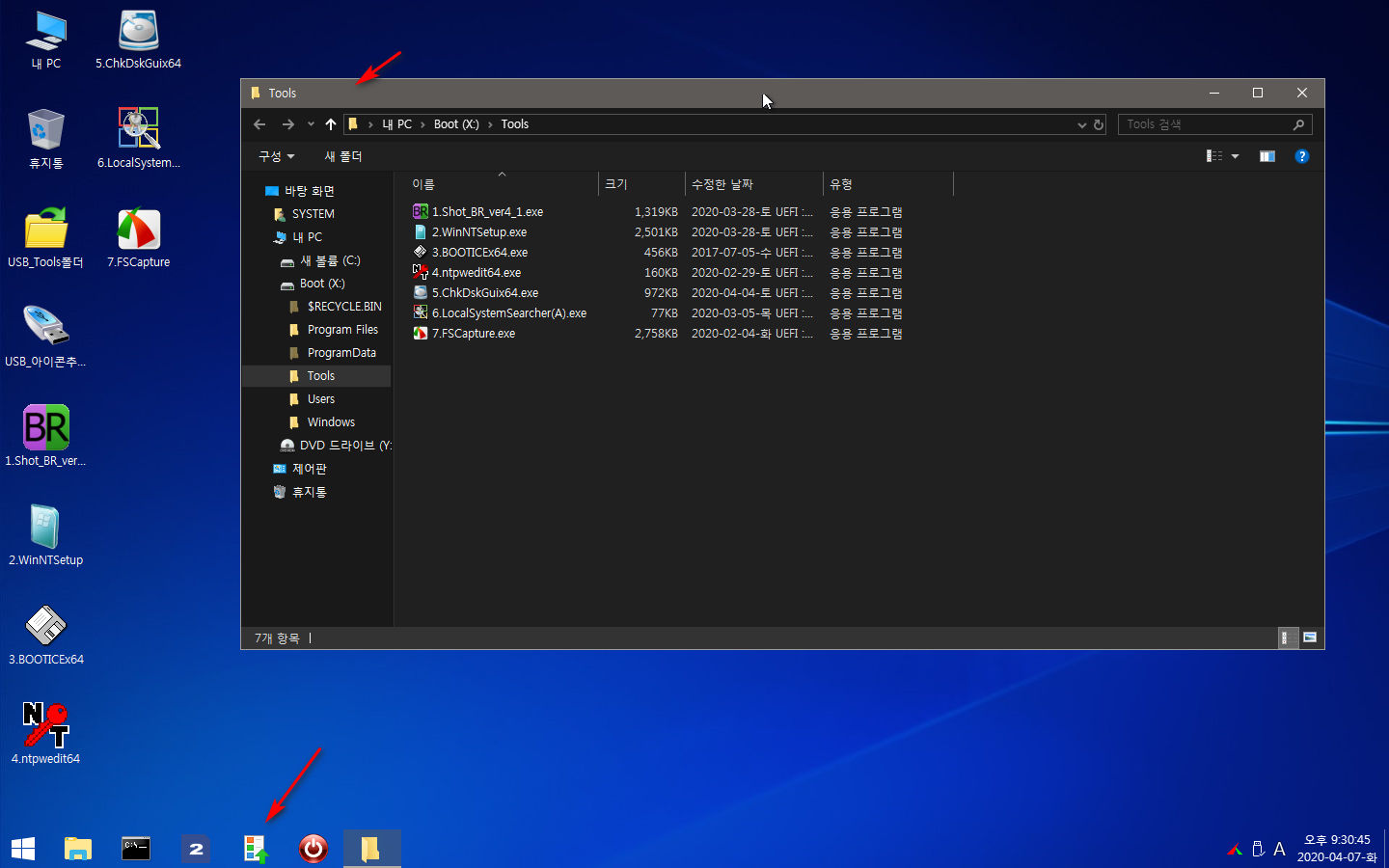1389x868 pixels.
Task: Launch 3.BOOTICEx64 desktop shortcut
Action: coord(45,635)
